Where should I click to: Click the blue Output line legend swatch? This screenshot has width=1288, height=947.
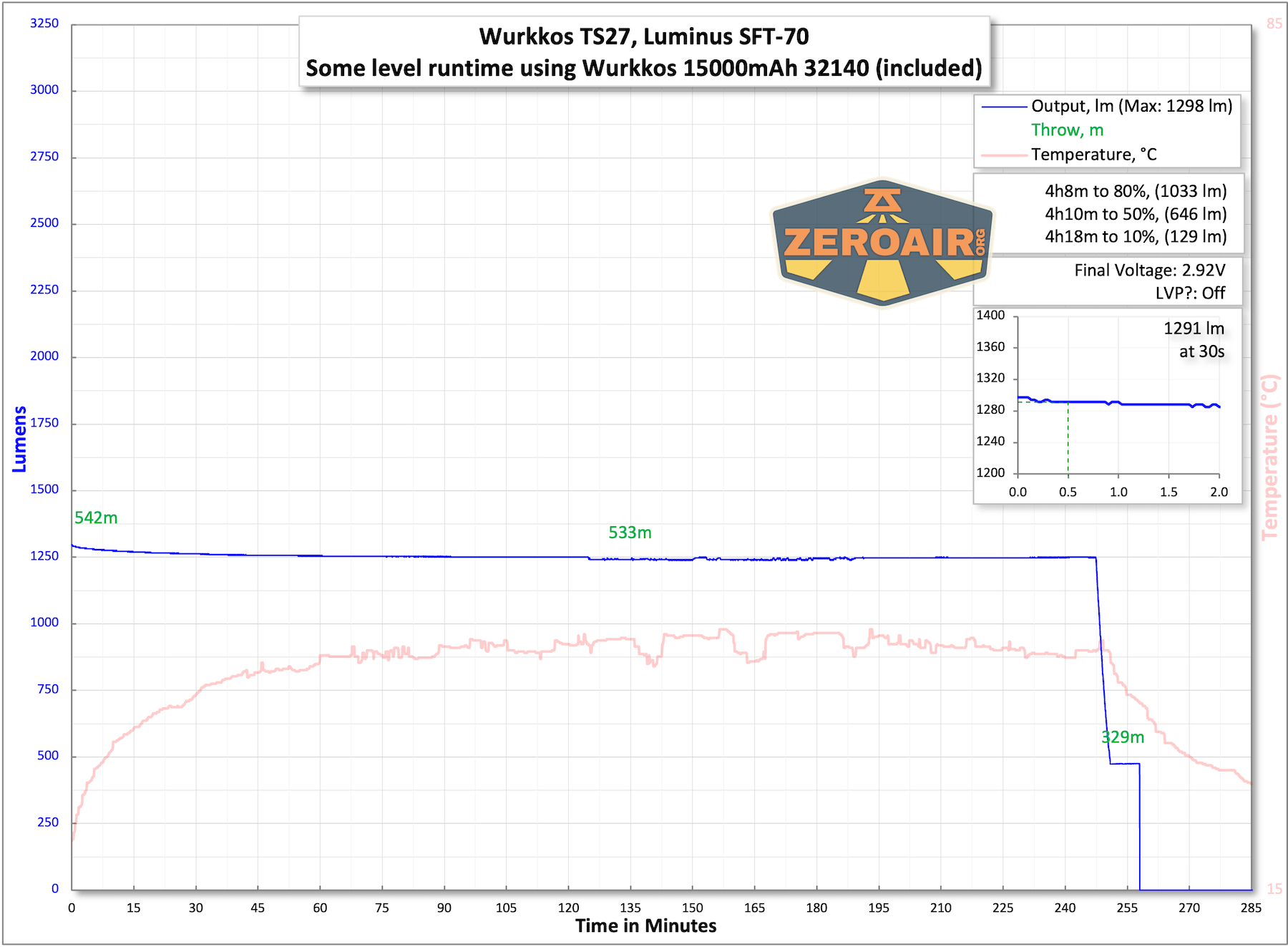(x=1003, y=107)
